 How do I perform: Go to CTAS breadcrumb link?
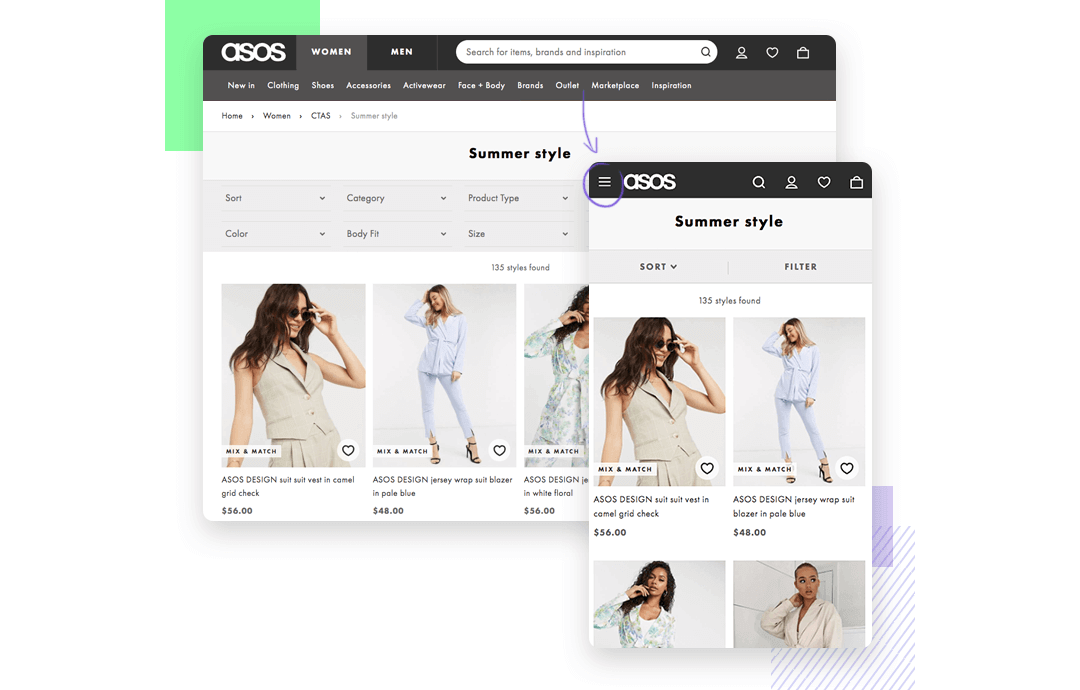click(x=320, y=116)
